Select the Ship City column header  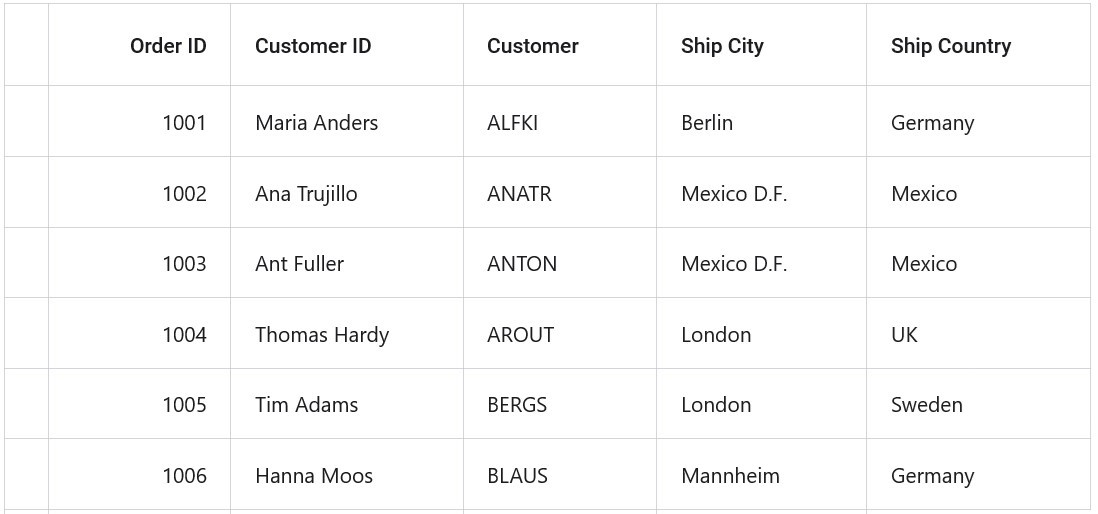[722, 46]
